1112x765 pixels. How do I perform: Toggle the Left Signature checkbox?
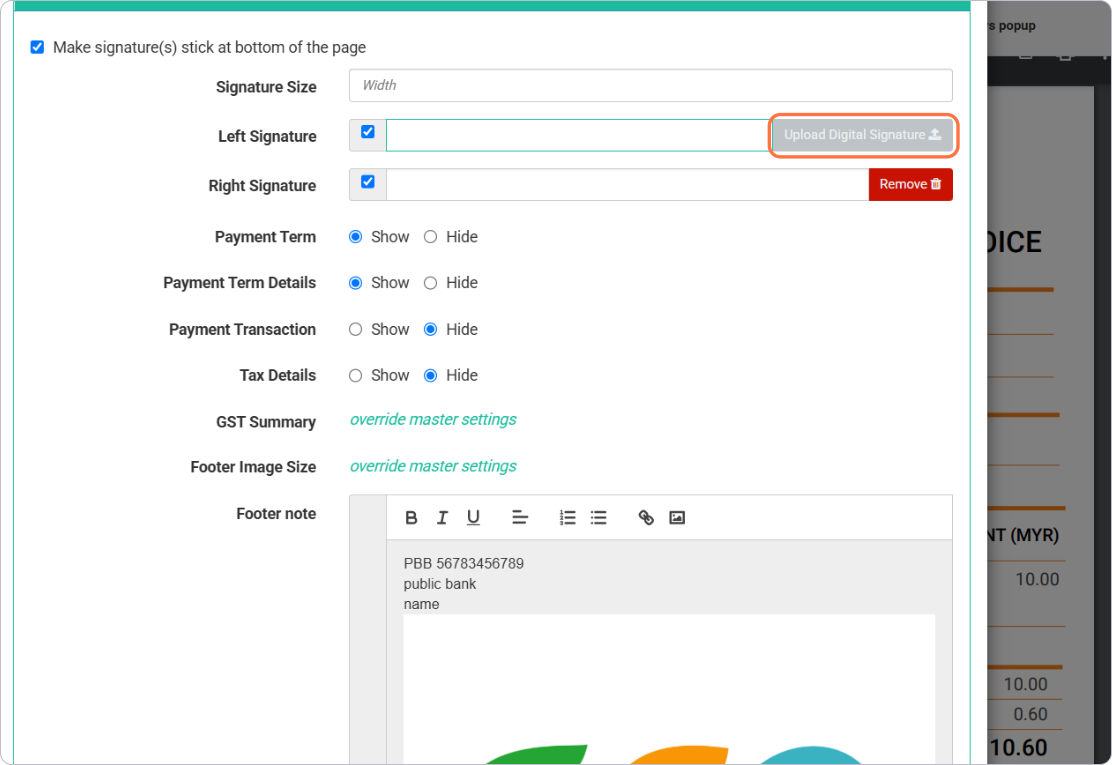367,132
